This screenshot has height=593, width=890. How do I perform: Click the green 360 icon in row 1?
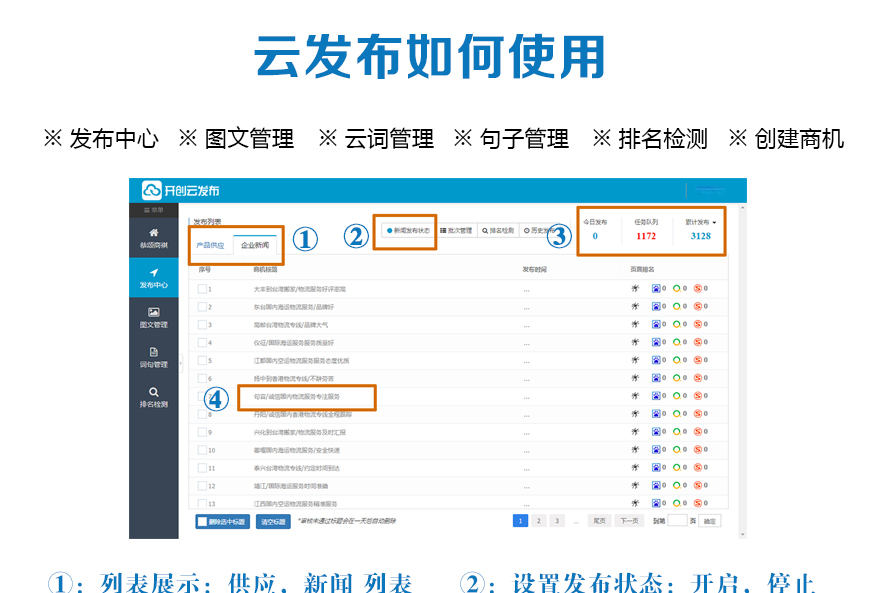coord(677,288)
